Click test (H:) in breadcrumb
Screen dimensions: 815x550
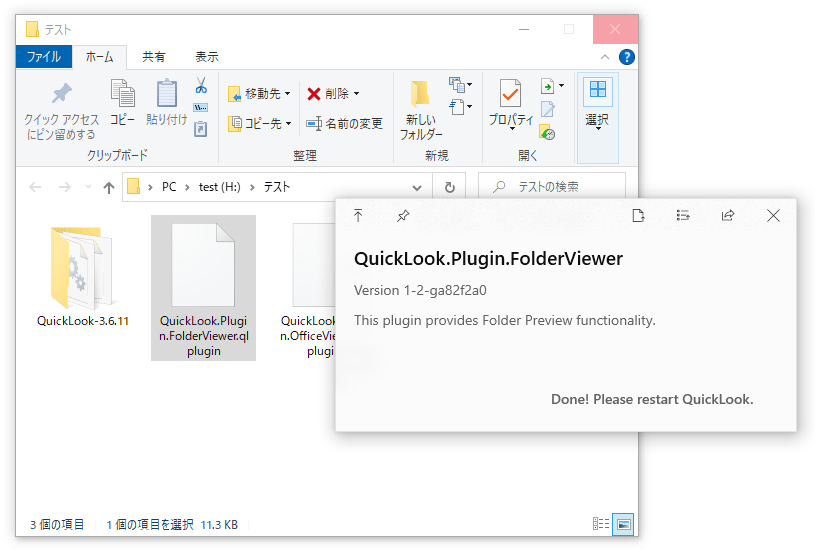[x=219, y=187]
